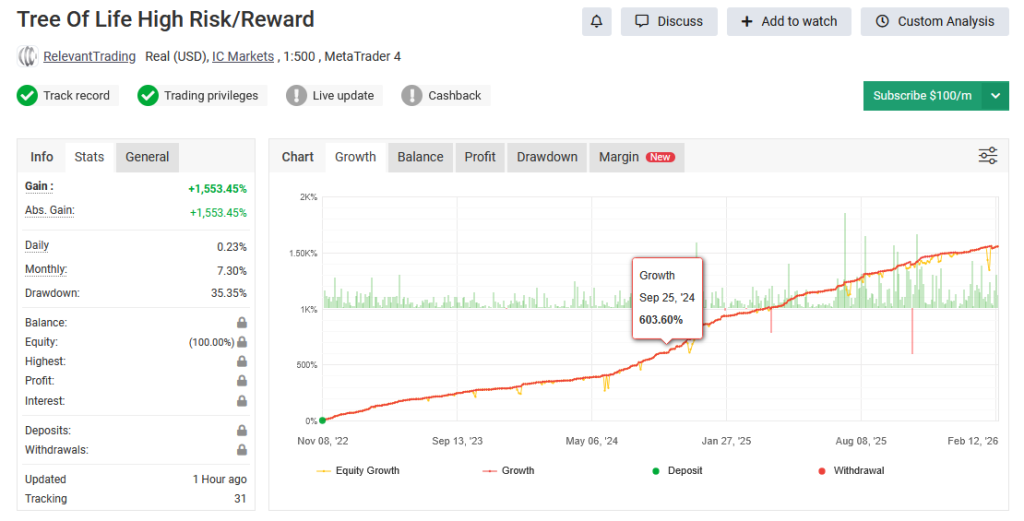Screen dimensions: 1024x521
Task: Open the Custom Analysis button
Action: coord(934,21)
